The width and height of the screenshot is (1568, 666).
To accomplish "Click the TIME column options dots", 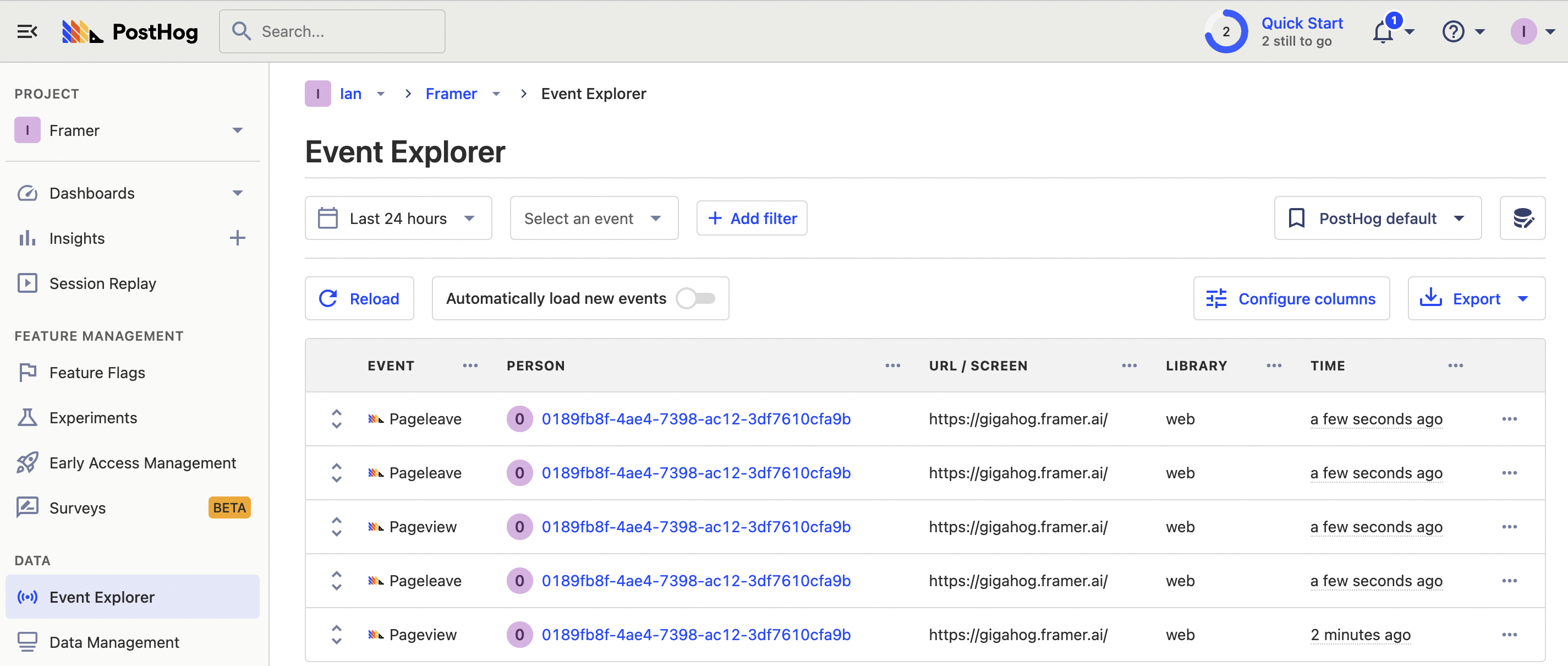I will (x=1455, y=366).
